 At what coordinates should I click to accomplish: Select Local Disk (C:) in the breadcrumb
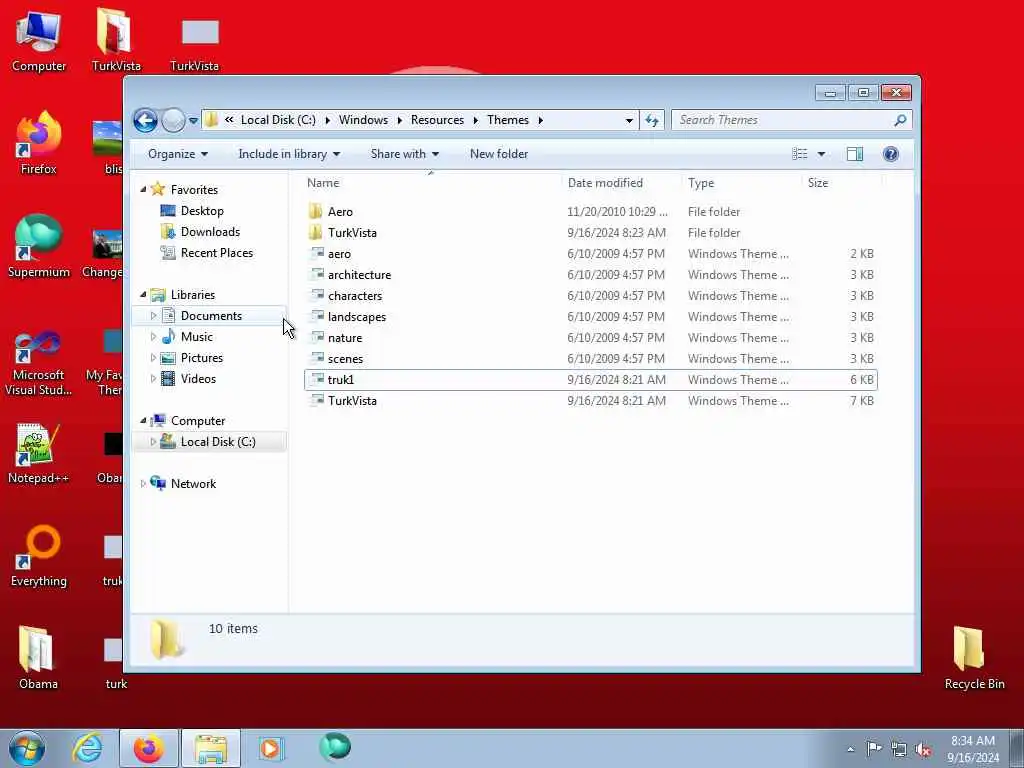pyautogui.click(x=278, y=120)
